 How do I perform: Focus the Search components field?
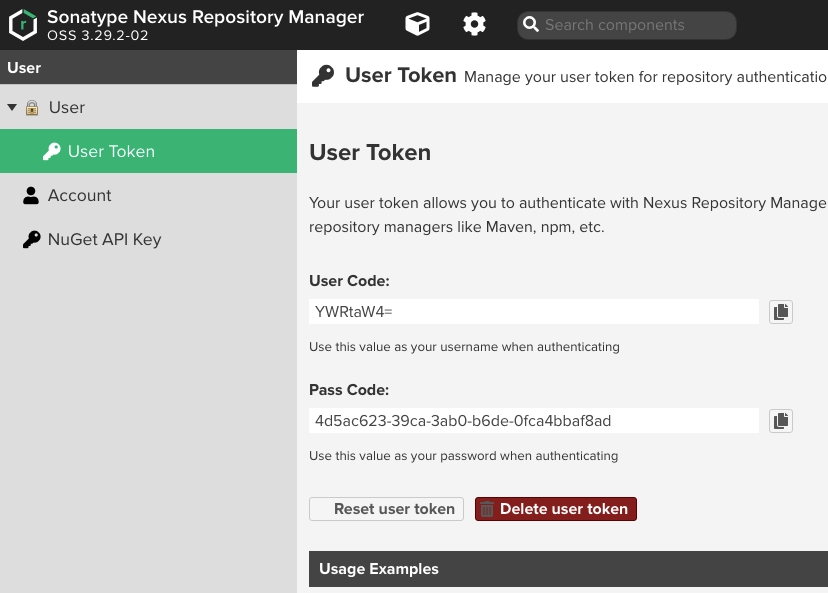627,25
